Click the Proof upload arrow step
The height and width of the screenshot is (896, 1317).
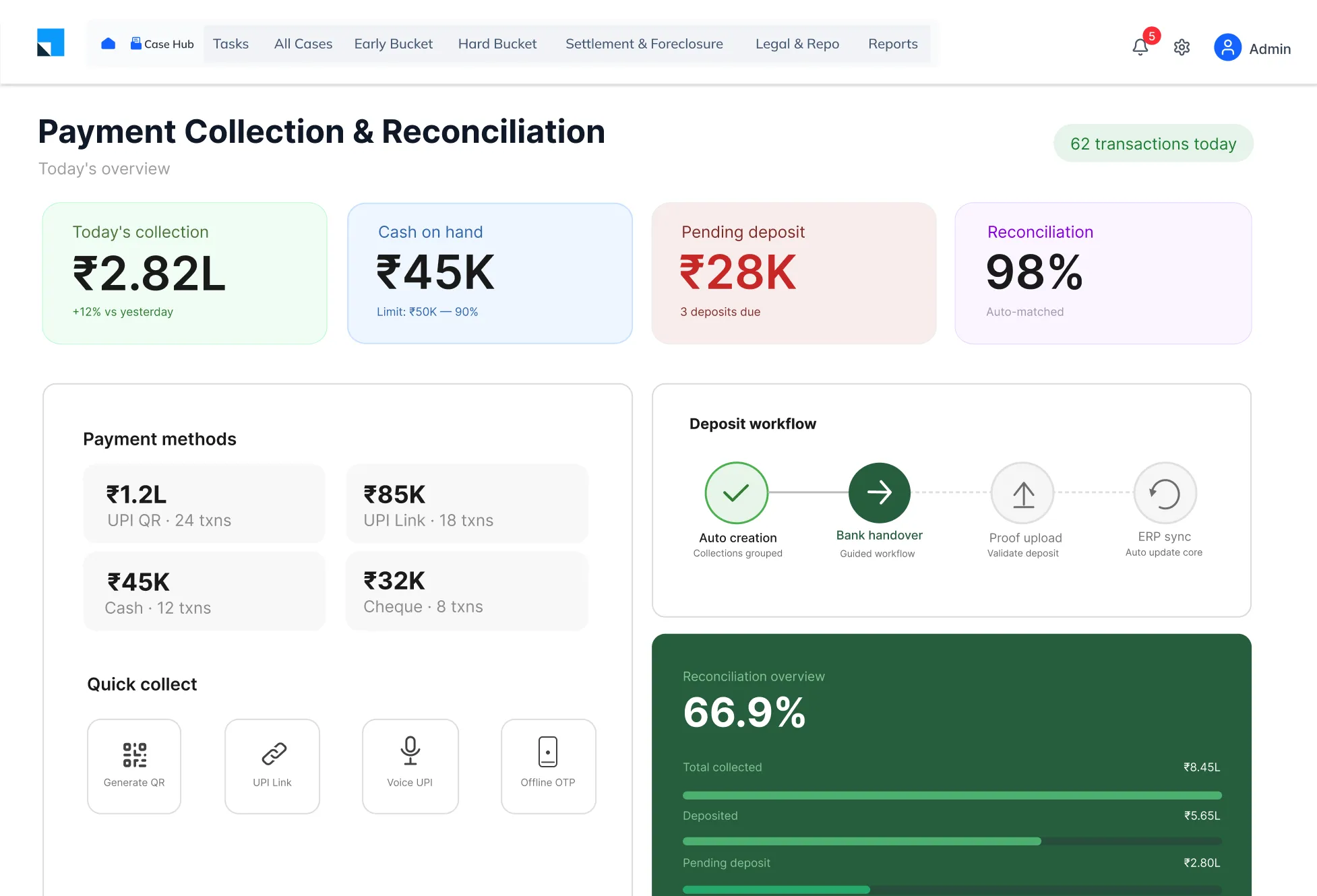(1023, 493)
